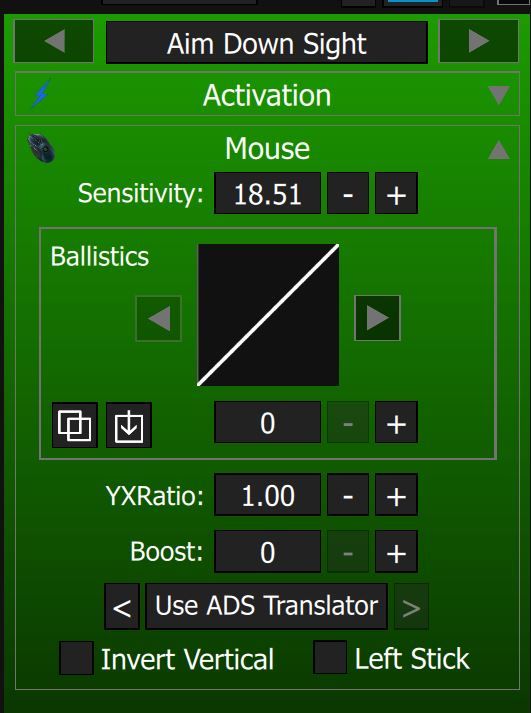Click the blue lightning Activation icon
The height and width of the screenshot is (713, 531).
[x=41, y=93]
